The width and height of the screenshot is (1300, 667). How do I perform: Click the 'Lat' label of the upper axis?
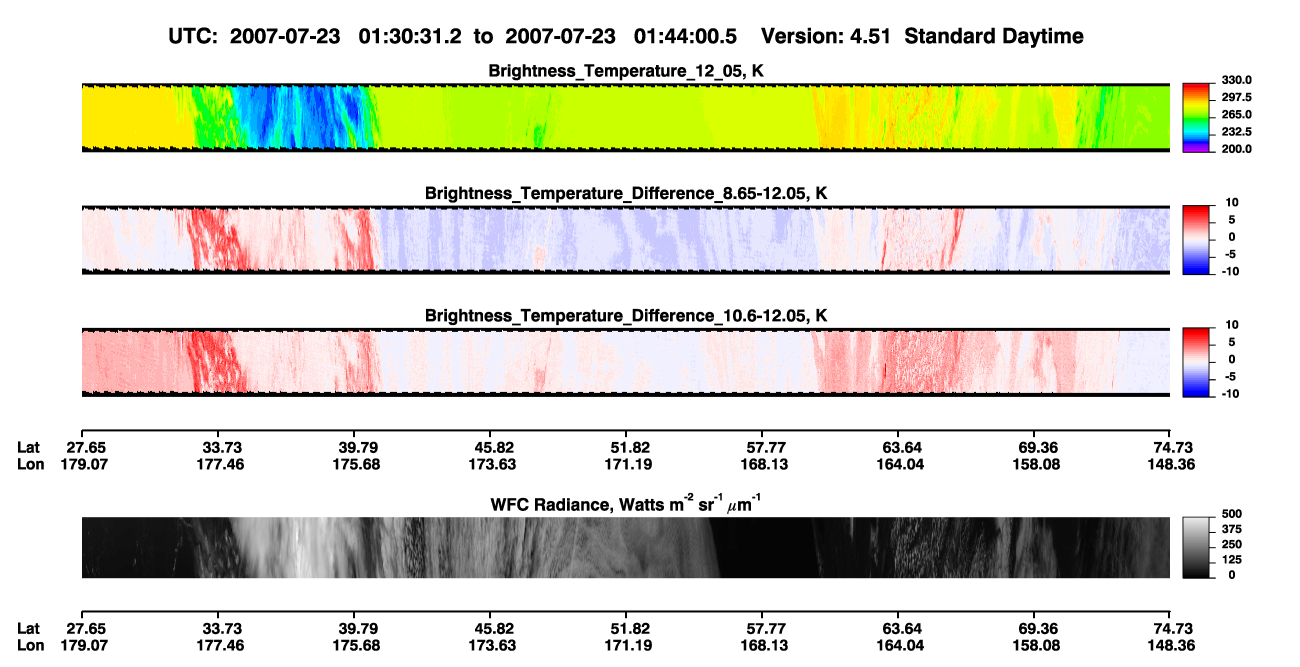point(29,447)
